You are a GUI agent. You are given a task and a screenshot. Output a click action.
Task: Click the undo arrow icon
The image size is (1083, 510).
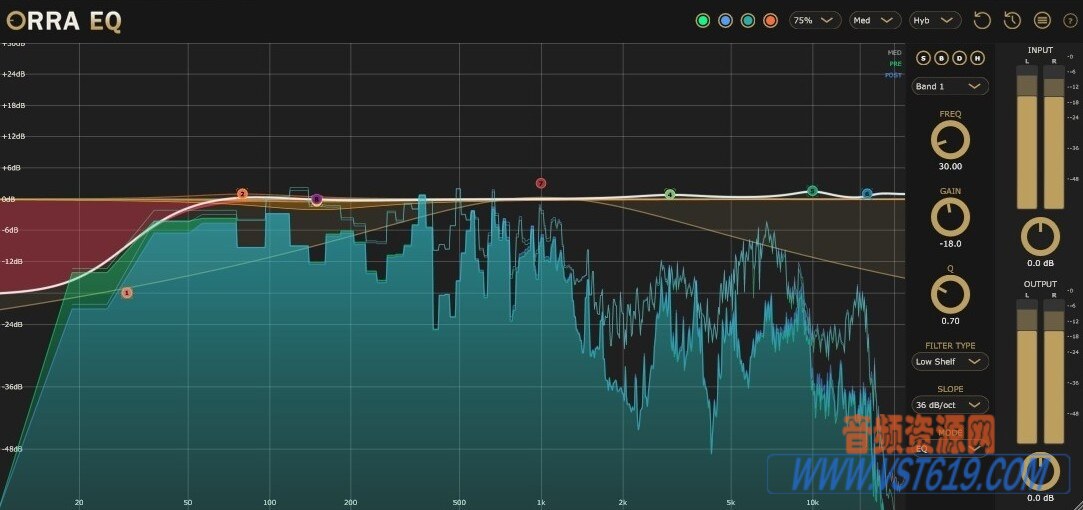(x=981, y=21)
